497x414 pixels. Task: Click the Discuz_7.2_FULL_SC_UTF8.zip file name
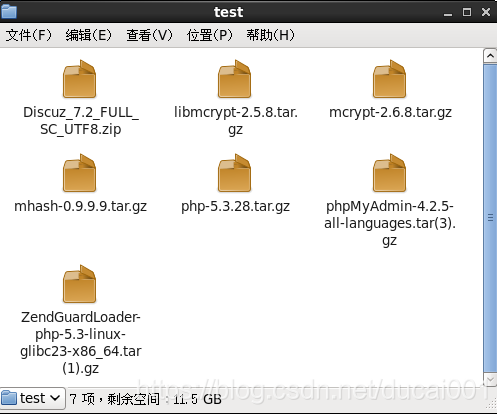tap(81, 120)
